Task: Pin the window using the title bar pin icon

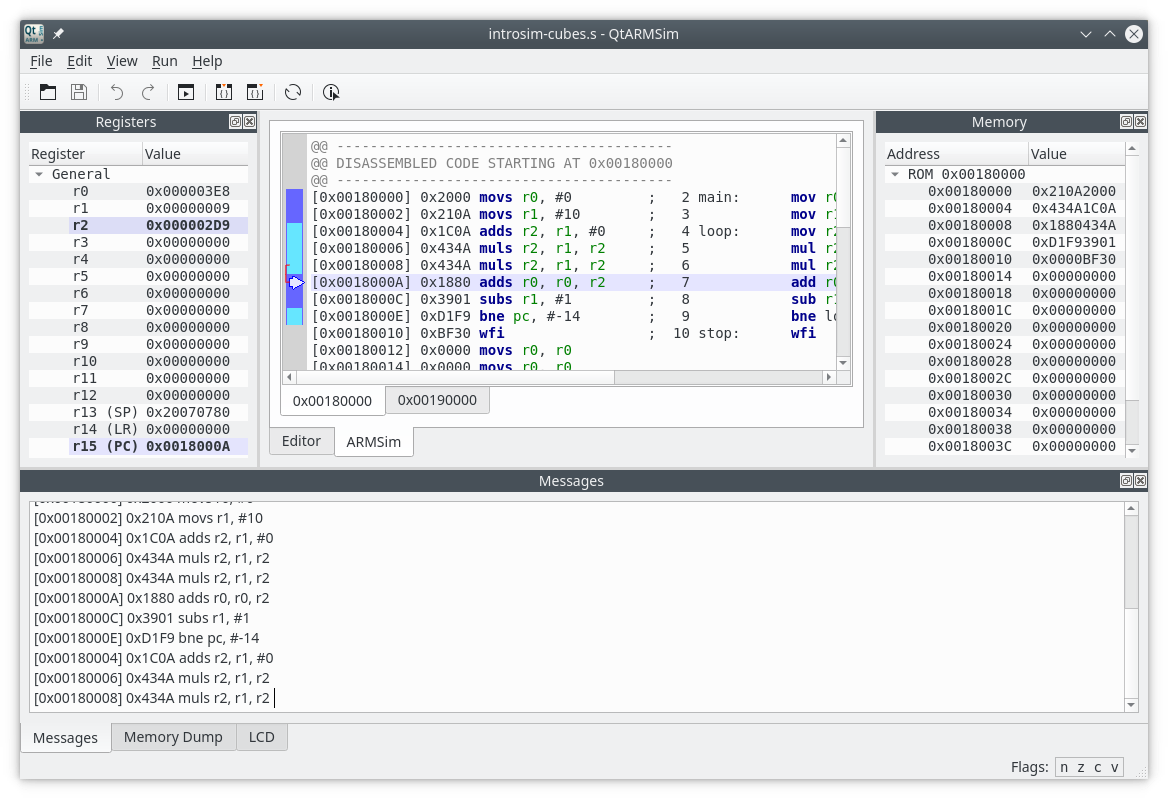Action: [58, 34]
